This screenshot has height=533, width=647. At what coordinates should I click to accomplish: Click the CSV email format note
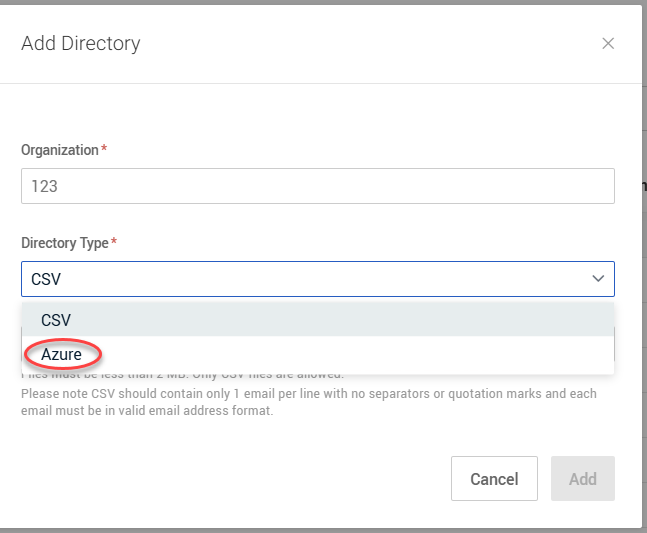(300, 403)
